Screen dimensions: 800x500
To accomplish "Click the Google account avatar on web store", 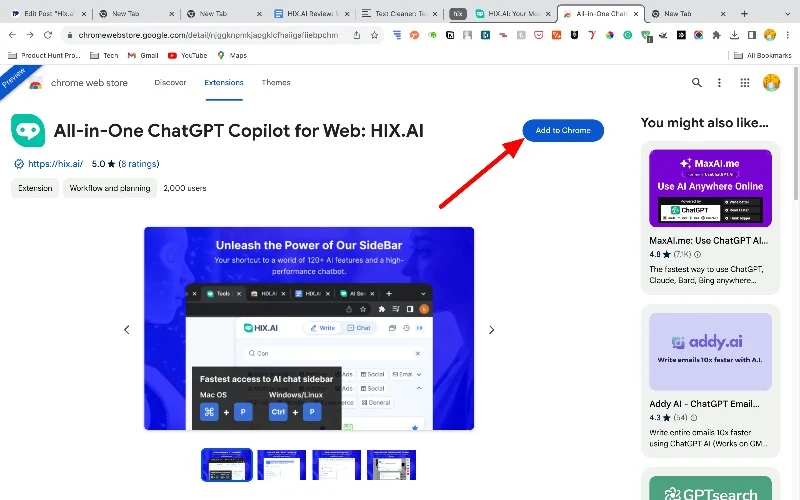I will pos(771,82).
